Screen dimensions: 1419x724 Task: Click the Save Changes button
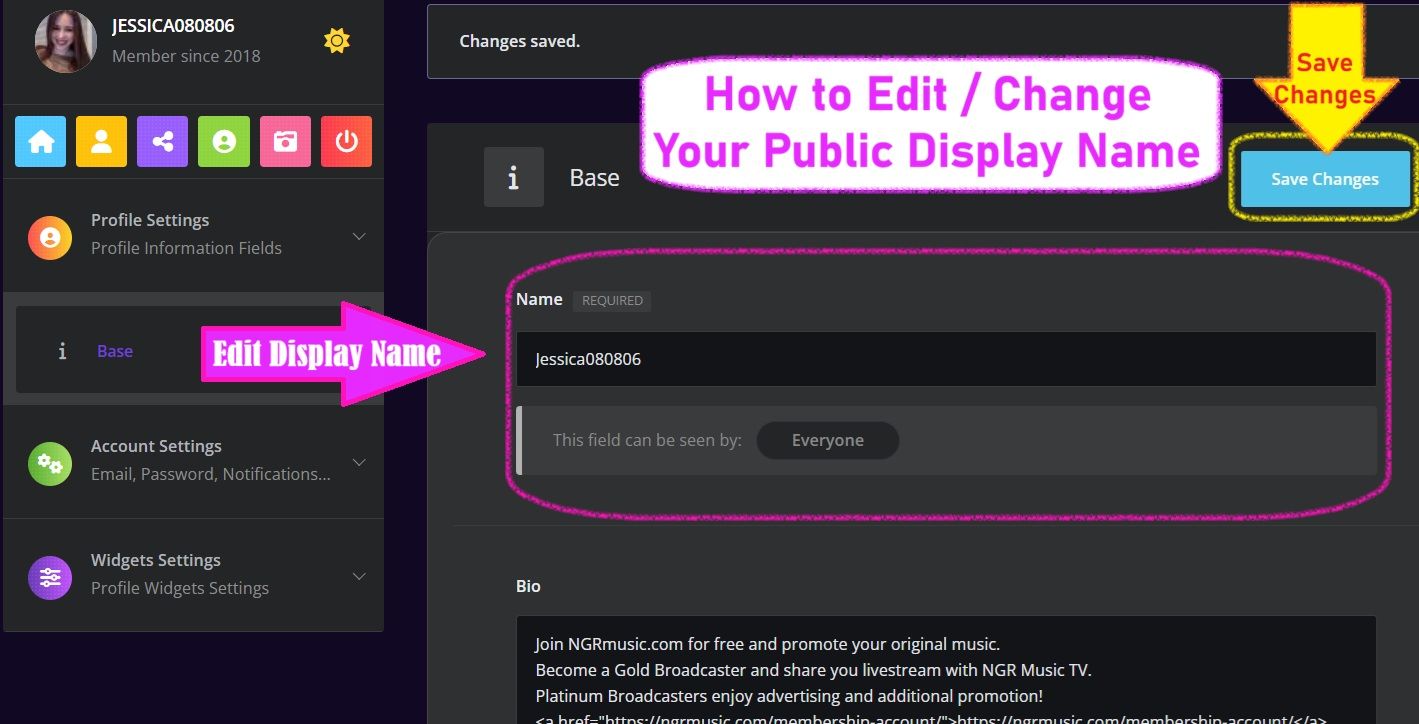(1324, 179)
